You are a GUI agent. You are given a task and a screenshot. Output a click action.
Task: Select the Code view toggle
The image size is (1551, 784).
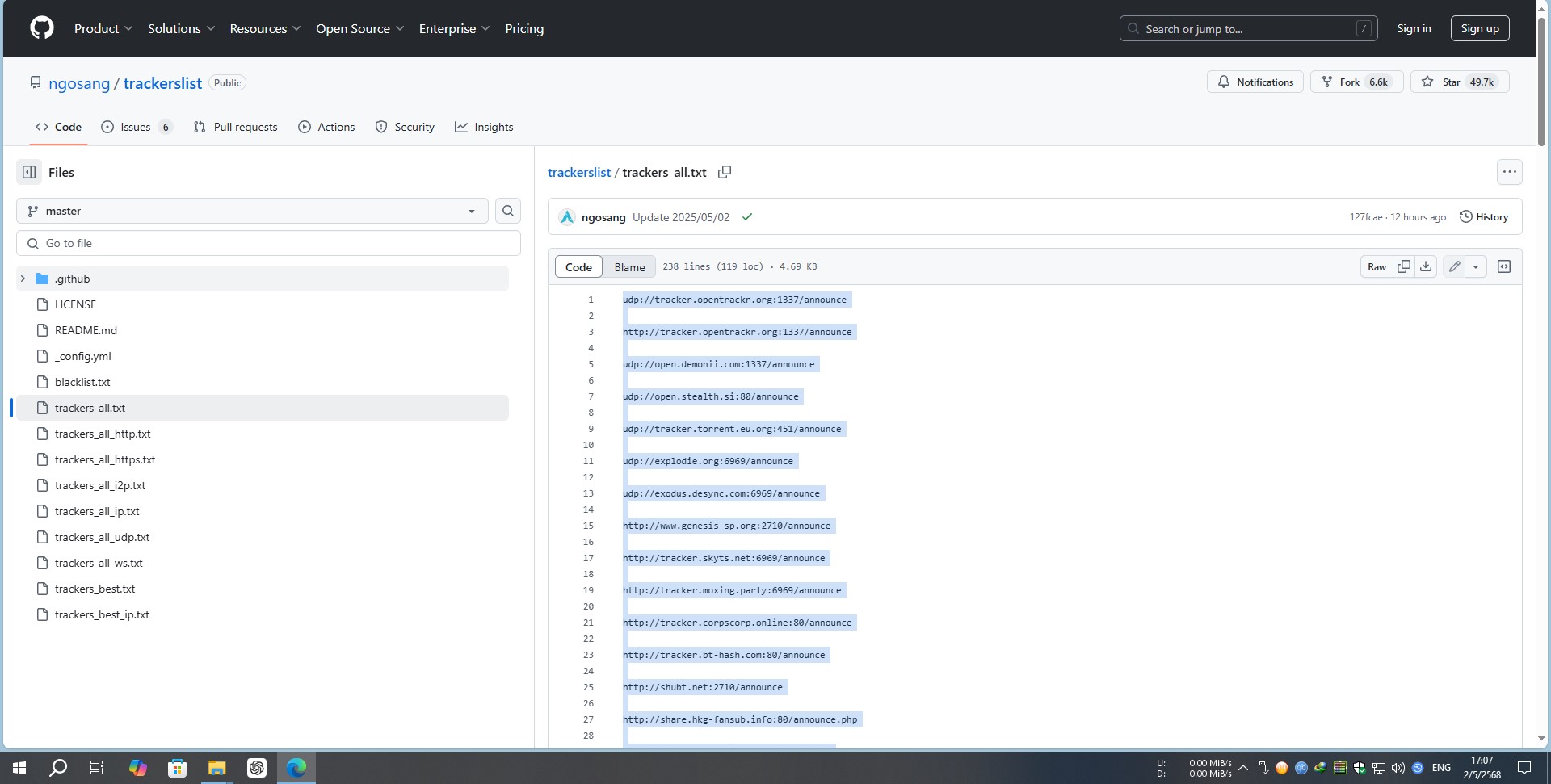(x=578, y=266)
